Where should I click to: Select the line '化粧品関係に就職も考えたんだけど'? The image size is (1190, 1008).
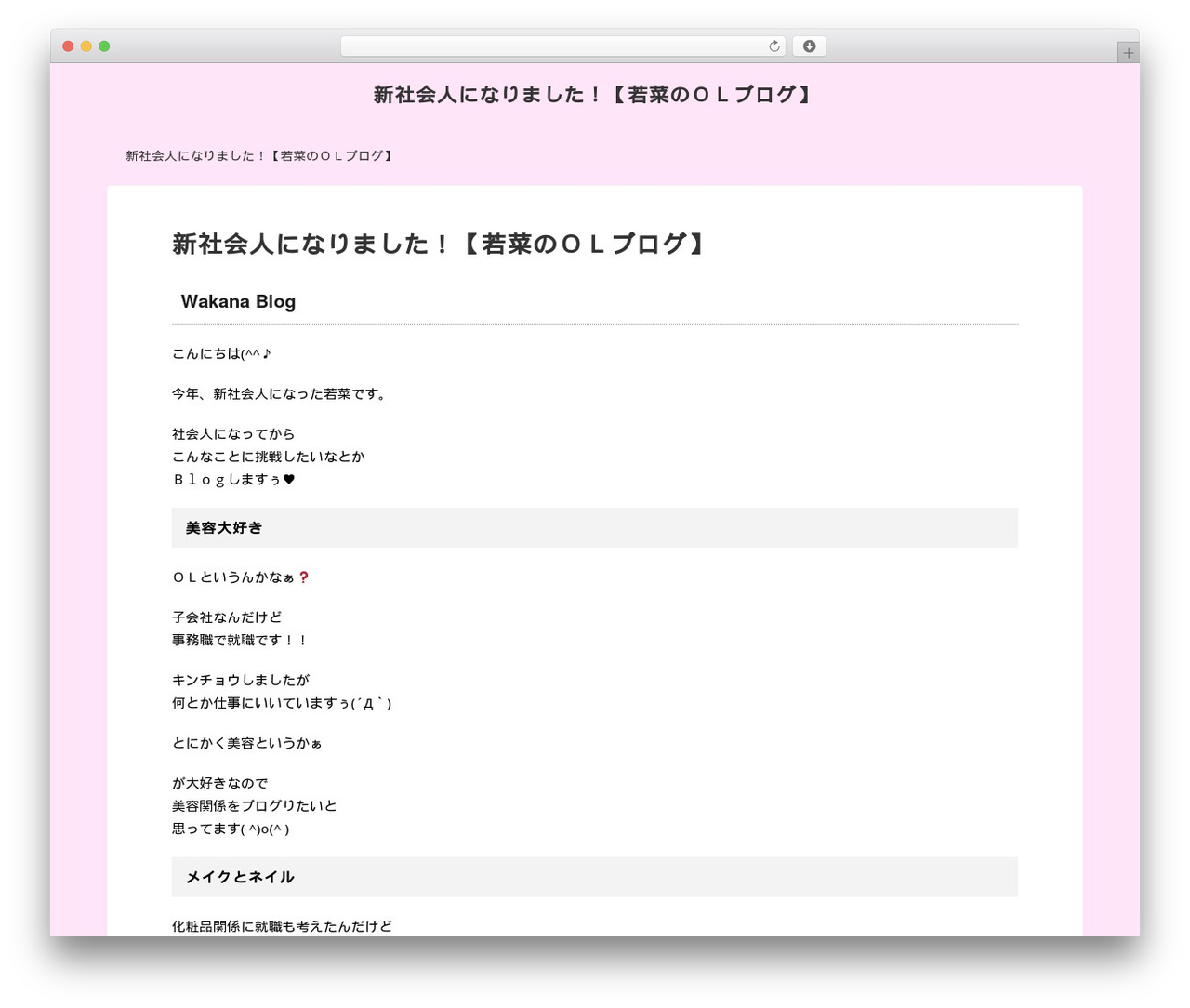pos(282,926)
